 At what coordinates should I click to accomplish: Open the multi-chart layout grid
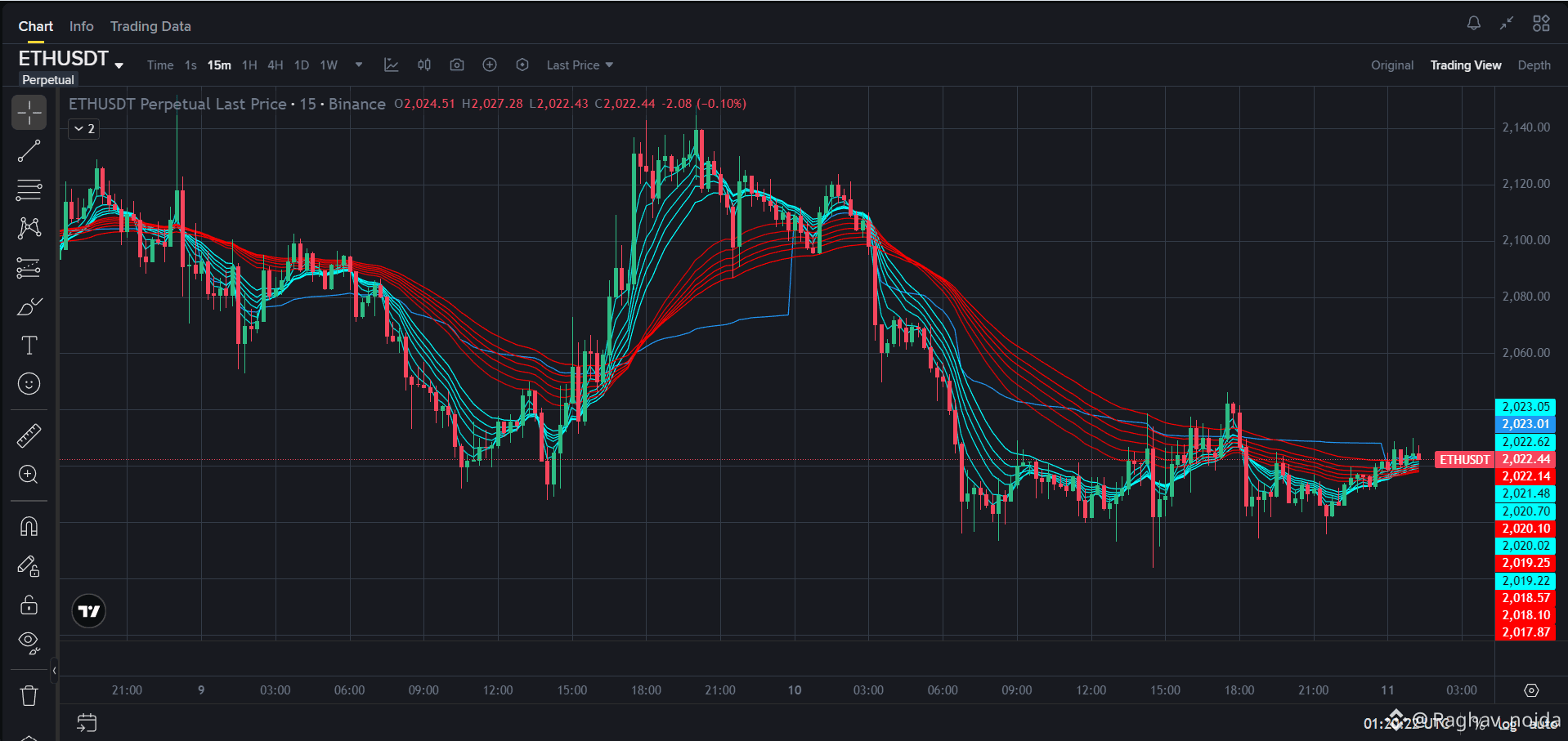tap(1541, 24)
